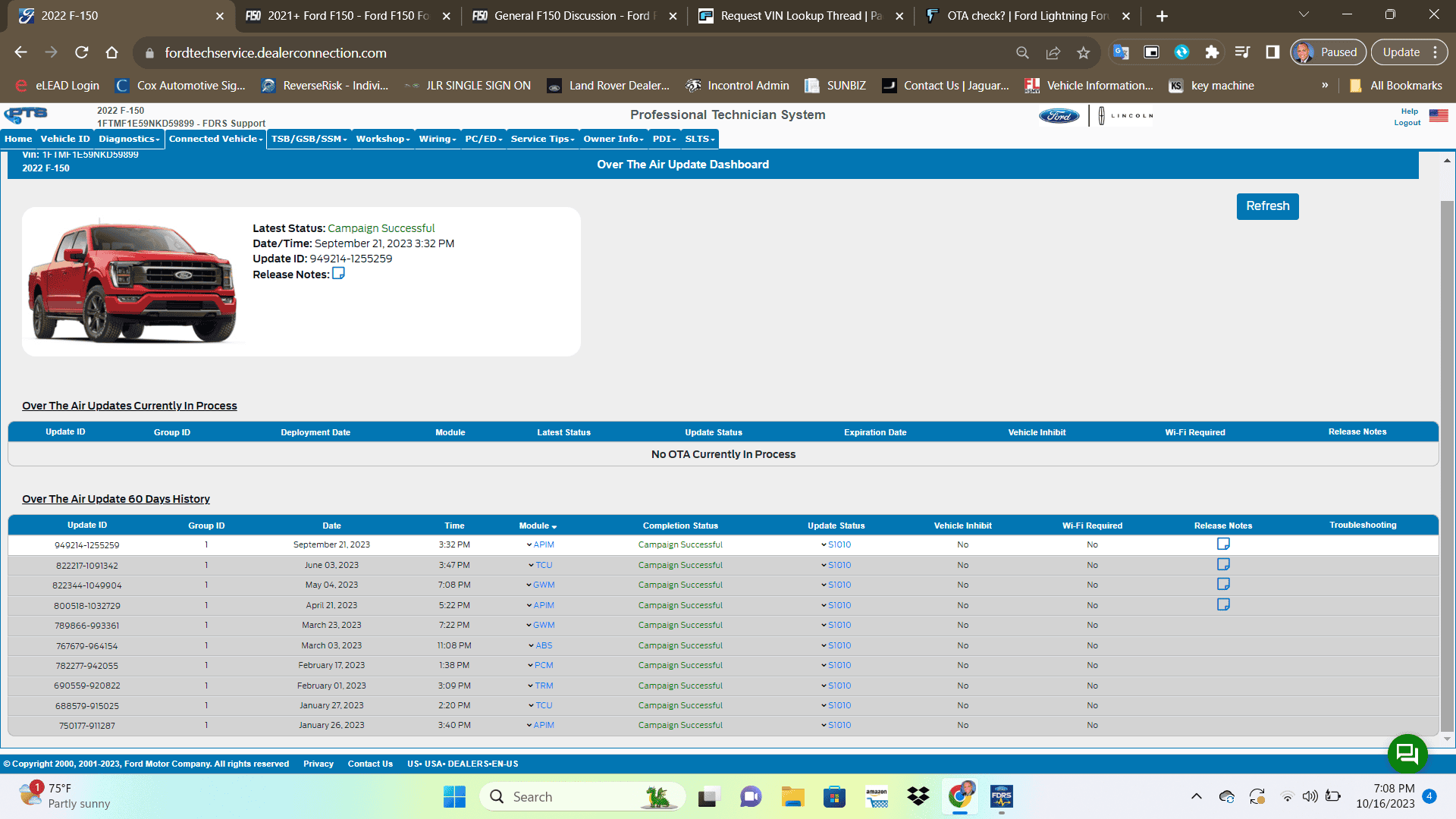Click the Logout link

tap(1407, 123)
